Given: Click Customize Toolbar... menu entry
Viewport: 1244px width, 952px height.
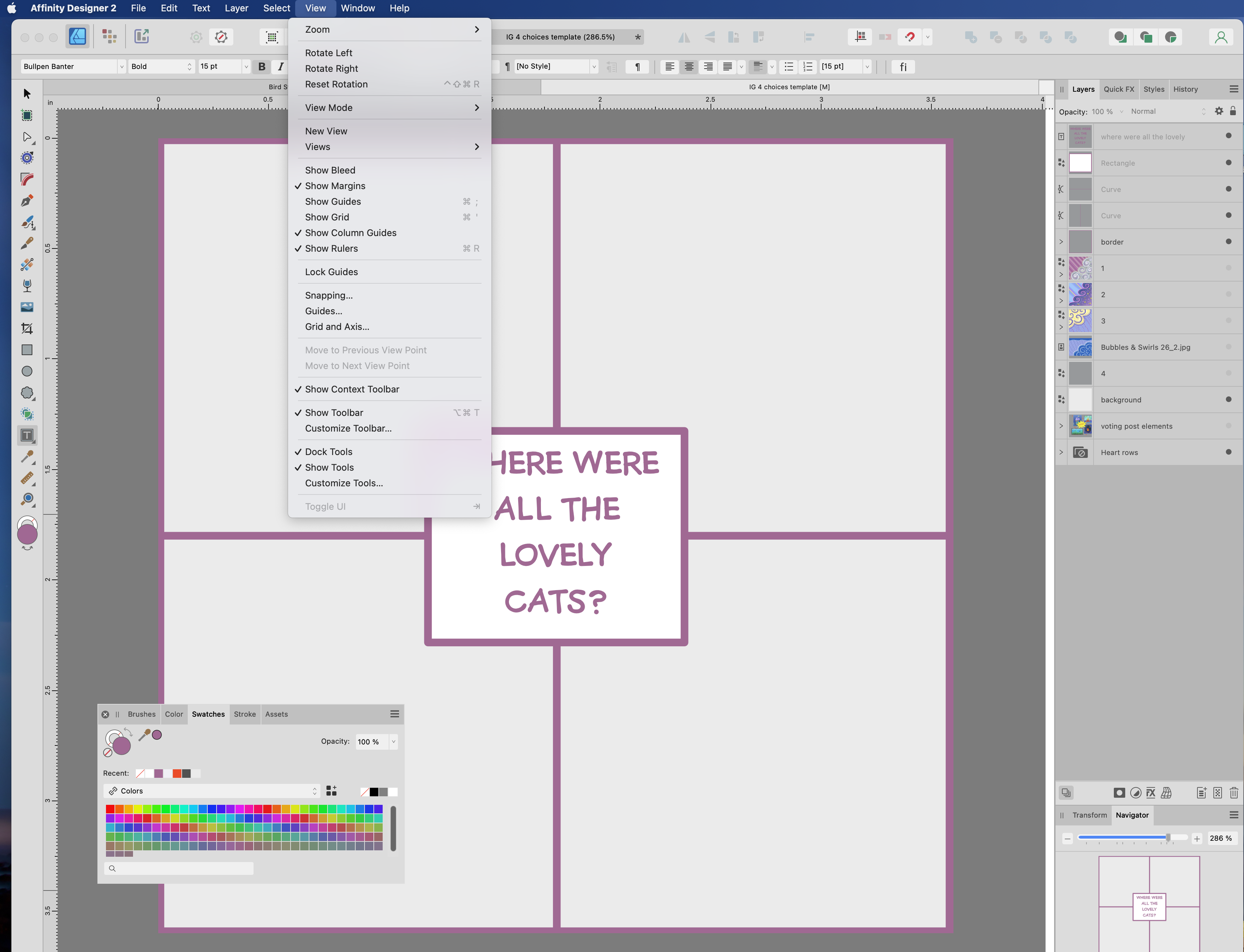Looking at the screenshot, I should click(x=348, y=428).
